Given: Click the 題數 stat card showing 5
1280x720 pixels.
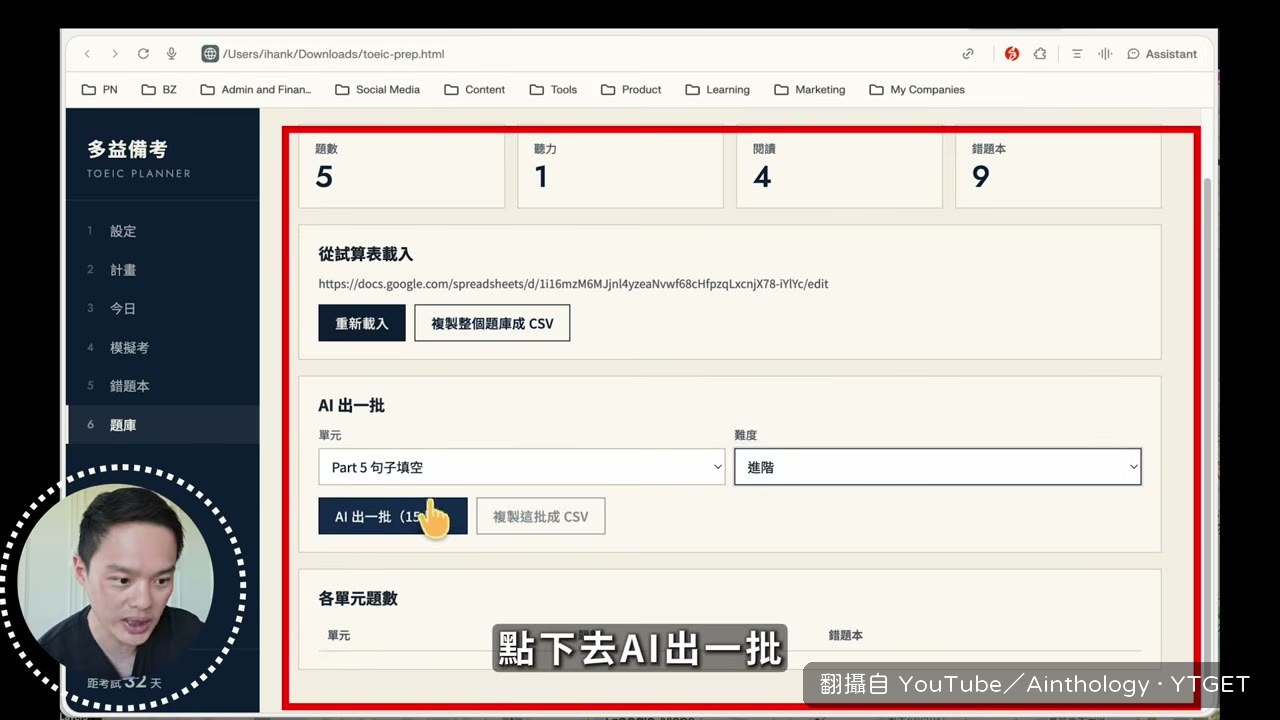Looking at the screenshot, I should point(401,170).
